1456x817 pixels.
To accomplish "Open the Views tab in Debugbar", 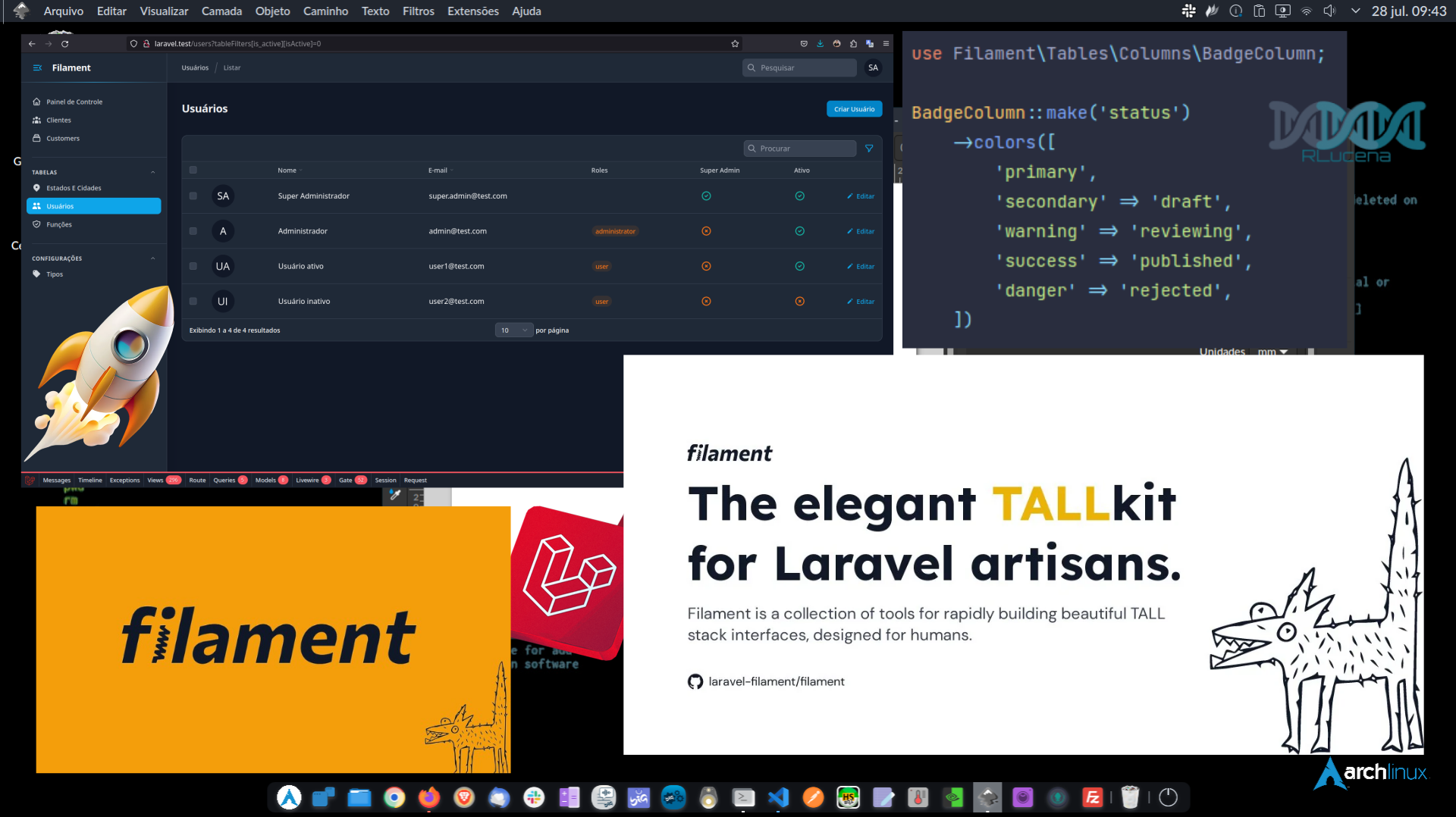I will coord(164,480).
